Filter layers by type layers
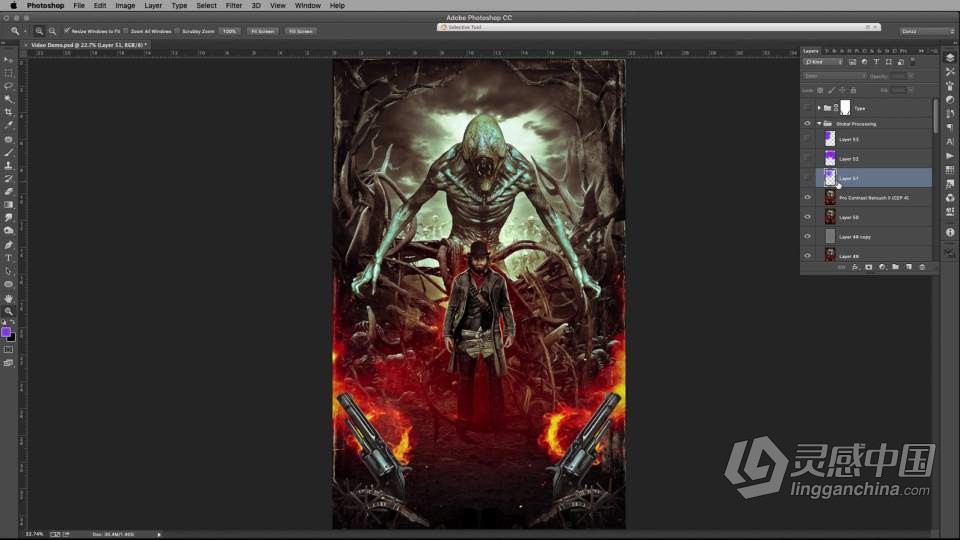This screenshot has height=540, width=960. click(x=876, y=62)
